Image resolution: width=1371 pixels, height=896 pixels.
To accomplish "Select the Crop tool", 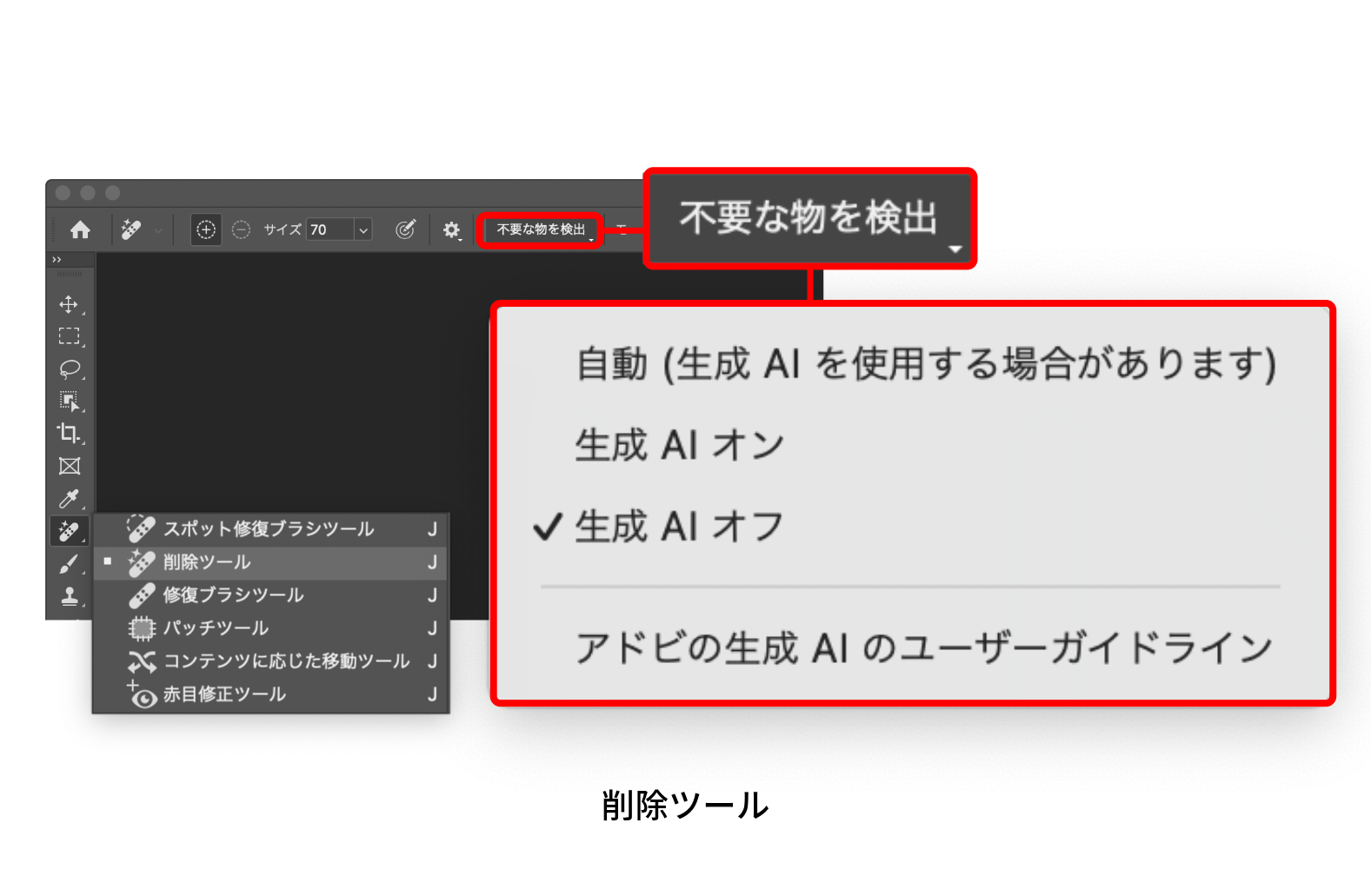I will pyautogui.click(x=69, y=433).
